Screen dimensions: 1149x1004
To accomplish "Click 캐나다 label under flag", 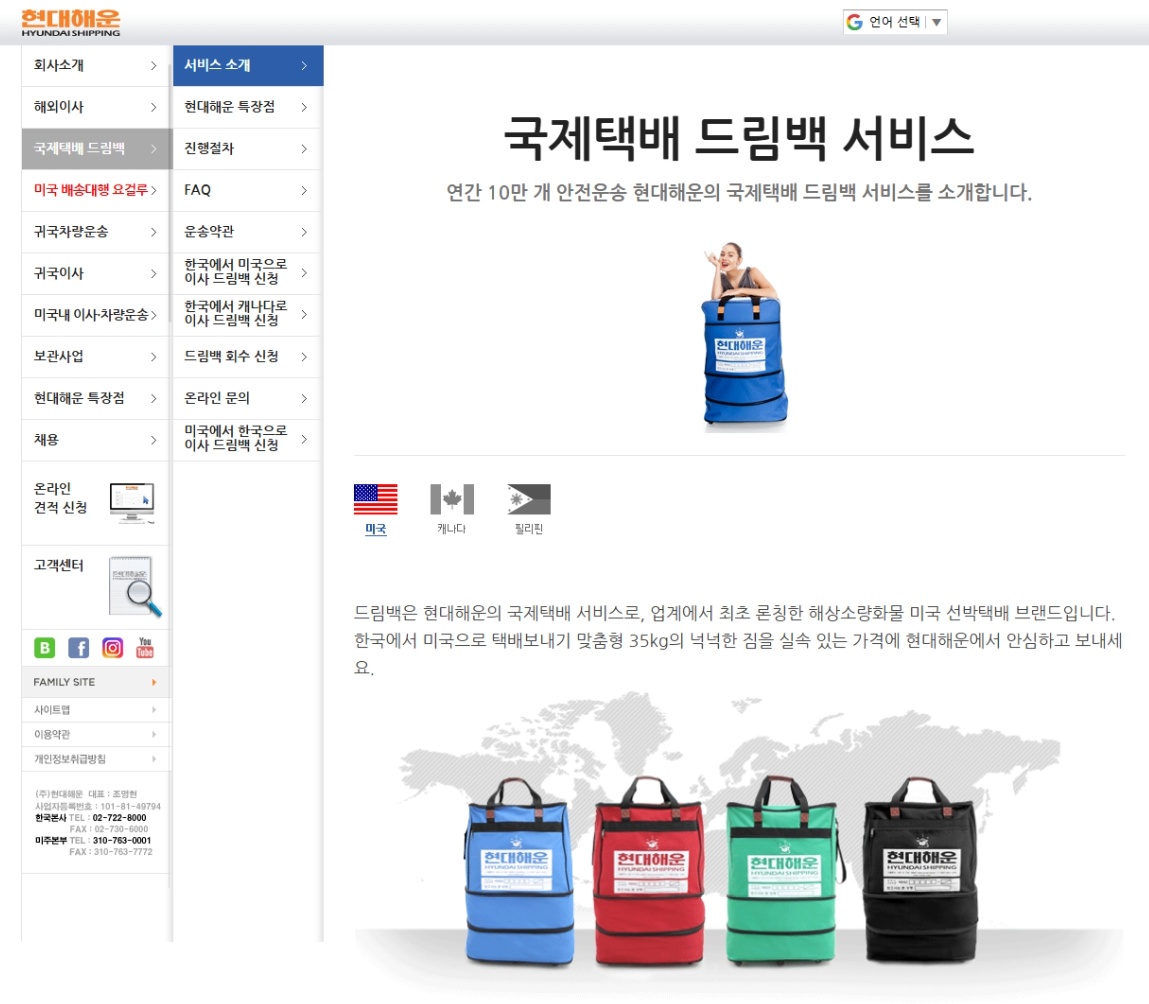I will 451,529.
